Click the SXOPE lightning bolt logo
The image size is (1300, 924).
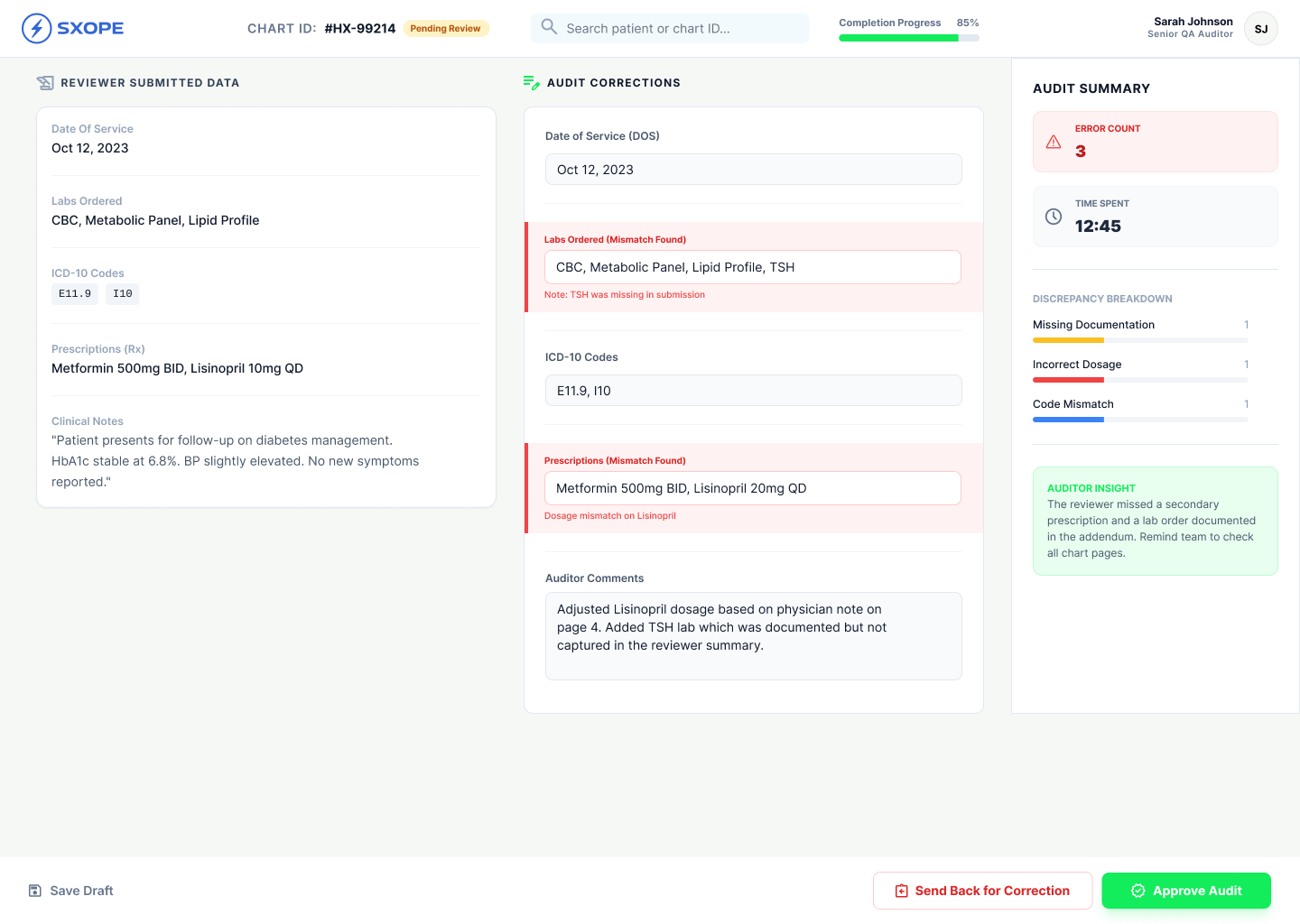coord(36,29)
